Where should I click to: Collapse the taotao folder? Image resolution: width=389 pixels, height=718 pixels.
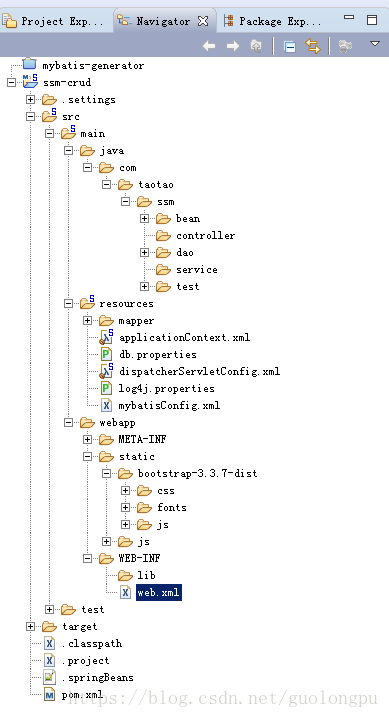(x=106, y=185)
